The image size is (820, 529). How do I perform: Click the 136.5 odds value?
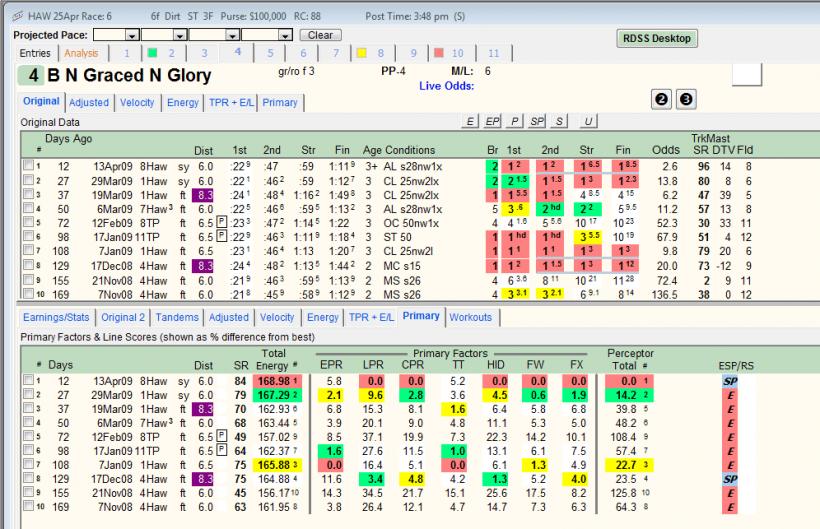click(x=664, y=294)
